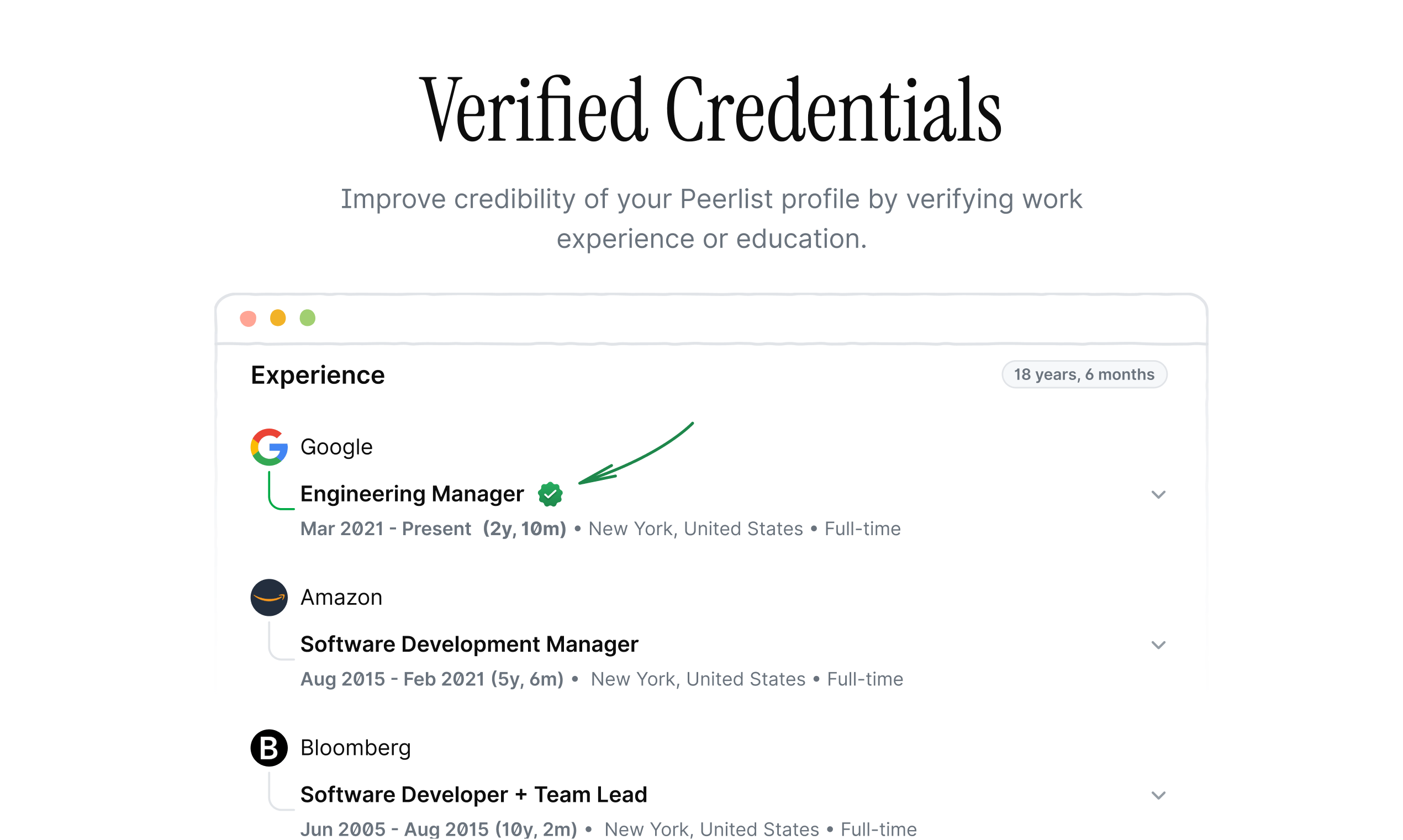Click the 'Jun 2005 - Aug 2015' date range
This screenshot has height=840, width=1403.
pos(394,830)
